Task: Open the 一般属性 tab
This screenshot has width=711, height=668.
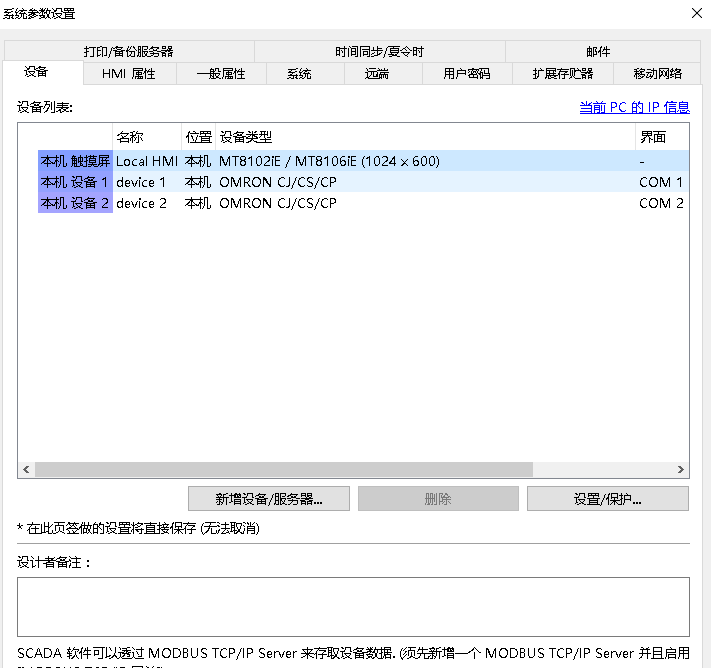Action: coord(220,74)
